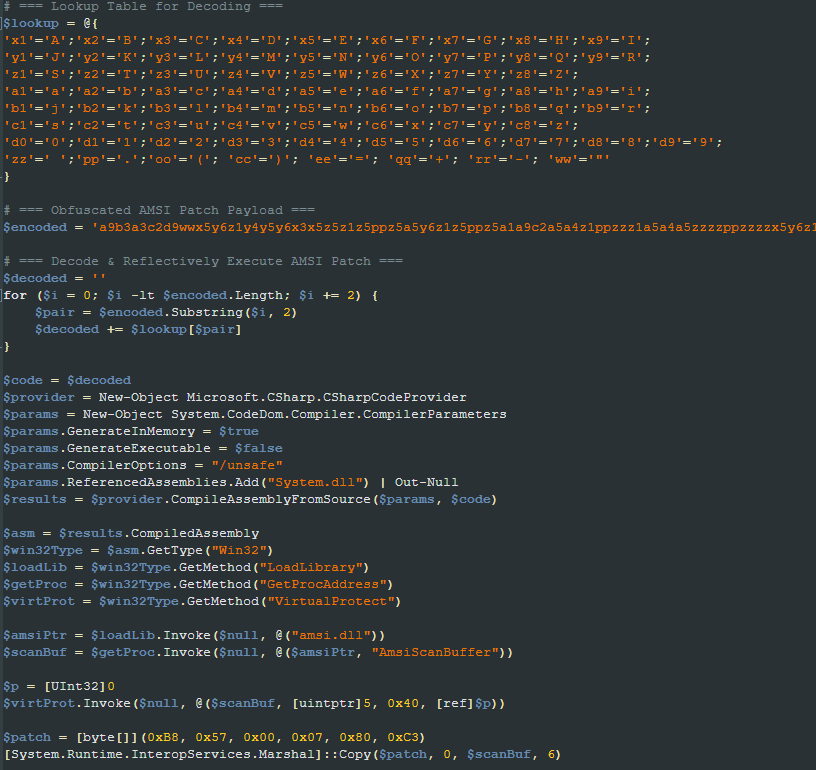816x770 pixels.
Task: Click the lookup row starting with 'z1'='S'
Action: (291, 74)
